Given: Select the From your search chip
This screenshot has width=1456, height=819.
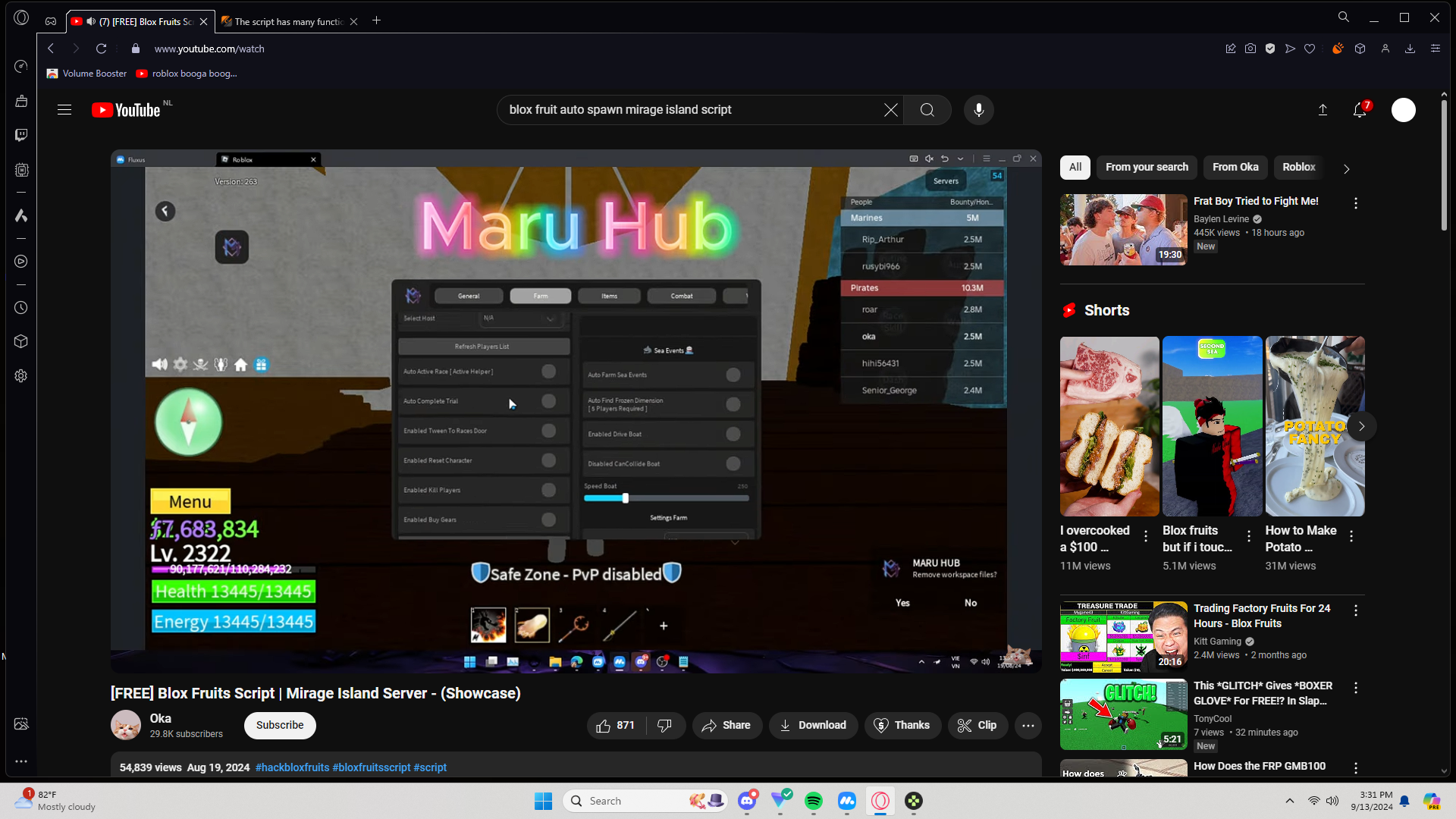Looking at the screenshot, I should pyautogui.click(x=1147, y=167).
